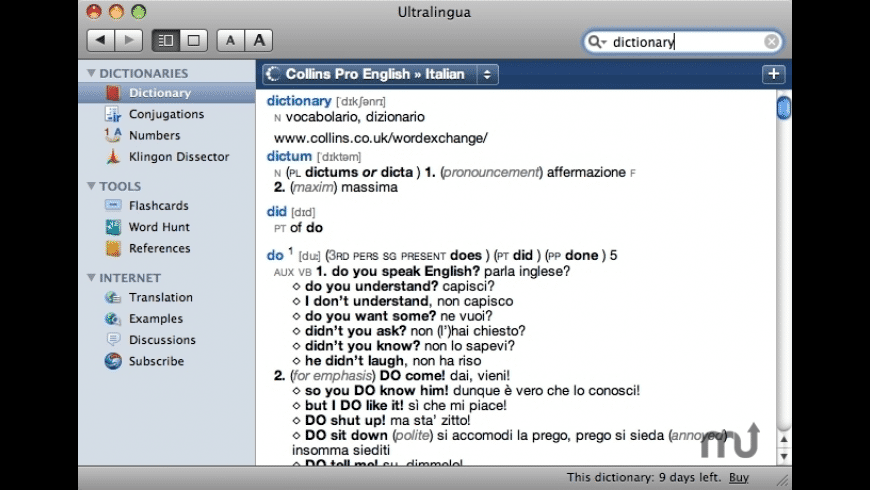Click the window resize grip corner
870x490 pixels.
[782, 481]
